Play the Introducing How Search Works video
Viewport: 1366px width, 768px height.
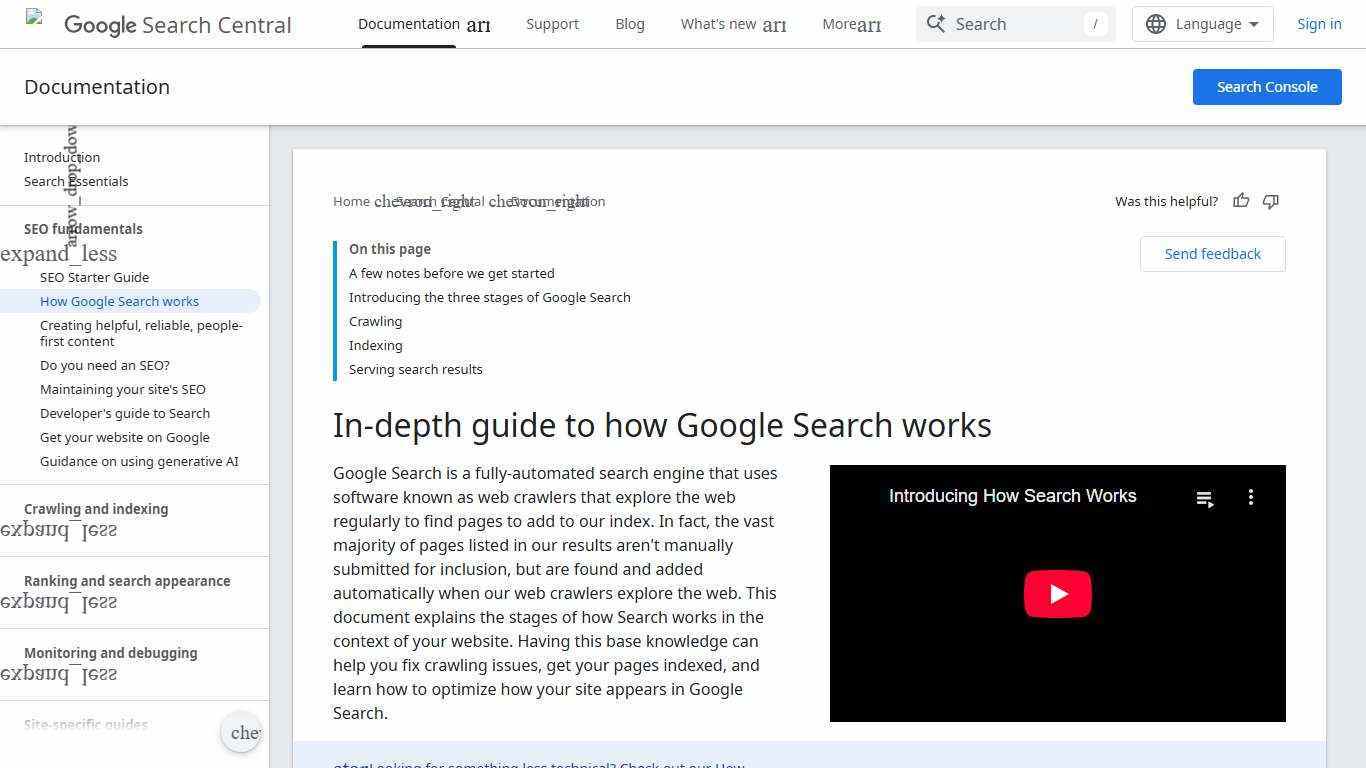(x=1057, y=593)
